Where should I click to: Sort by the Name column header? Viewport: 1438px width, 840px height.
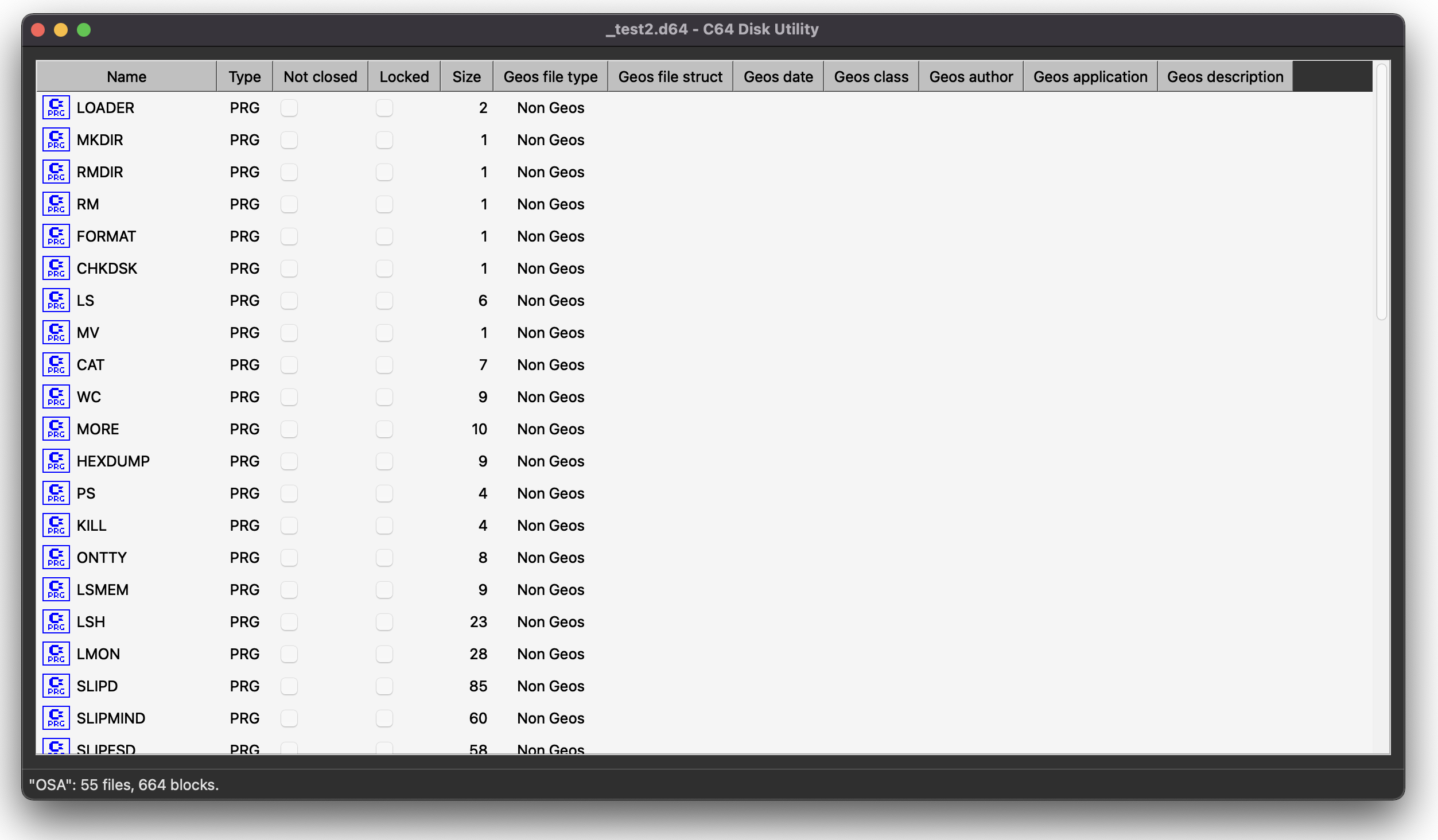click(x=126, y=77)
